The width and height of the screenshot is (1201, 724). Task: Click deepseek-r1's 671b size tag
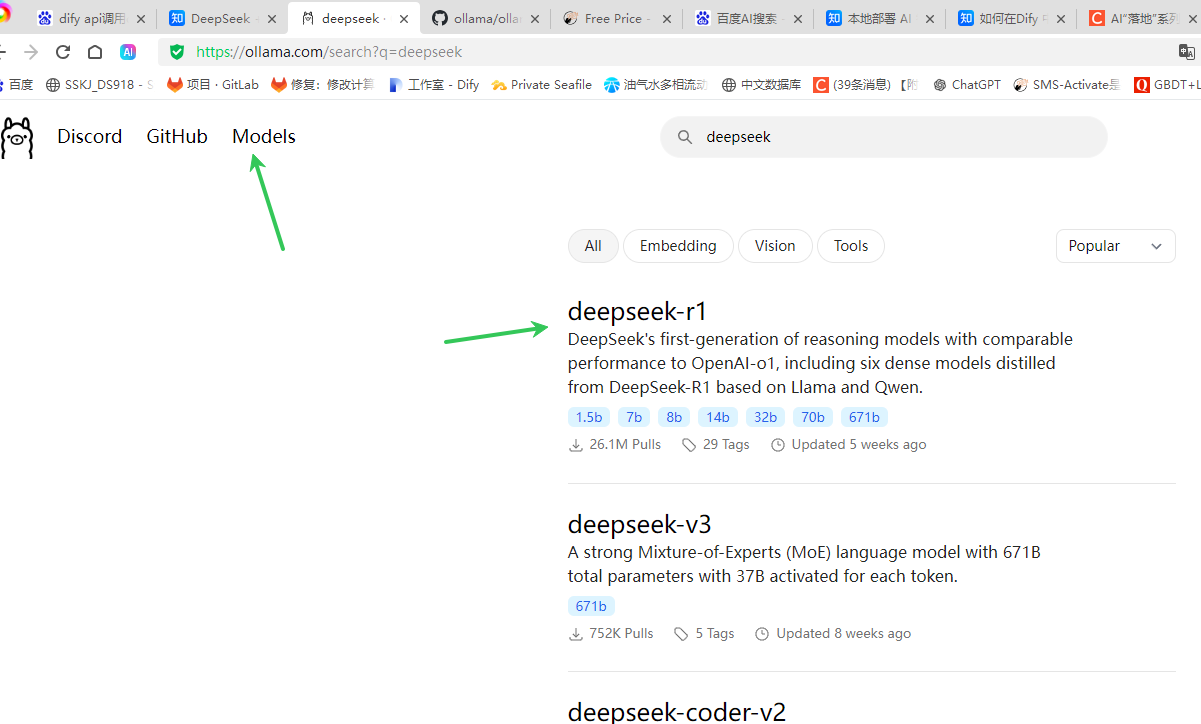pos(864,417)
